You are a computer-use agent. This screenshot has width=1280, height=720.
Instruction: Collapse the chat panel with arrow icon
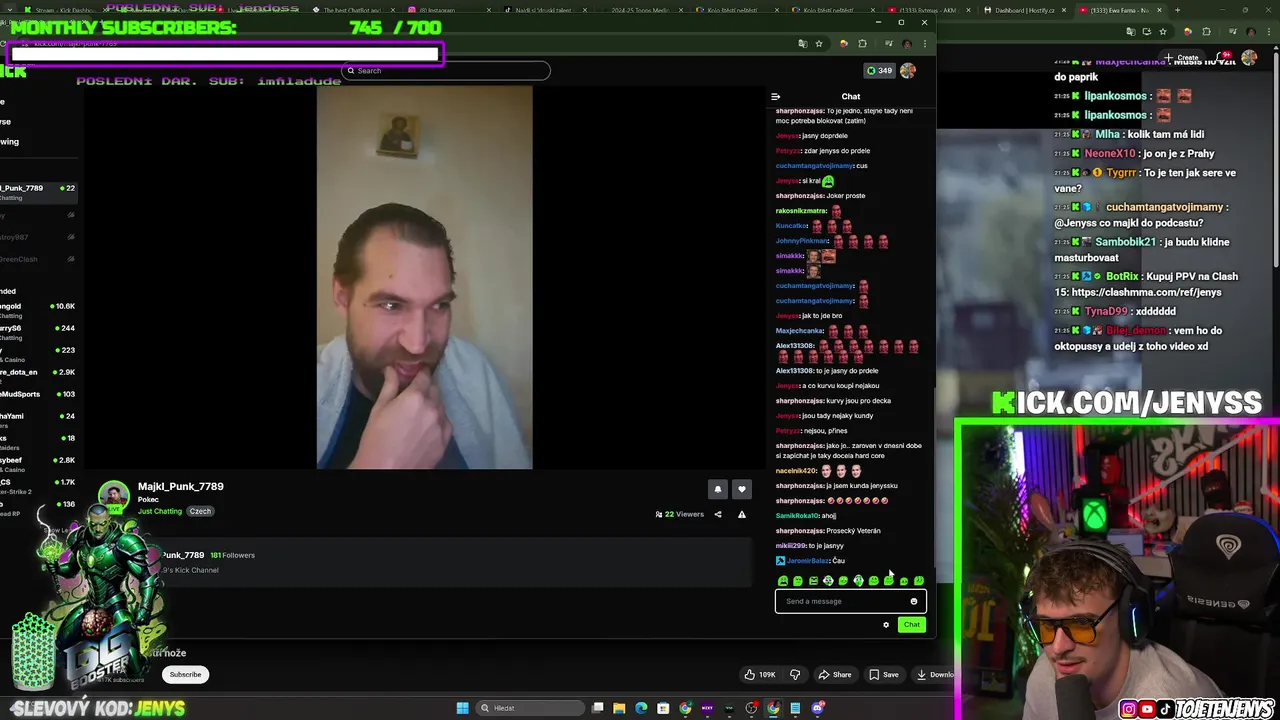click(x=775, y=97)
